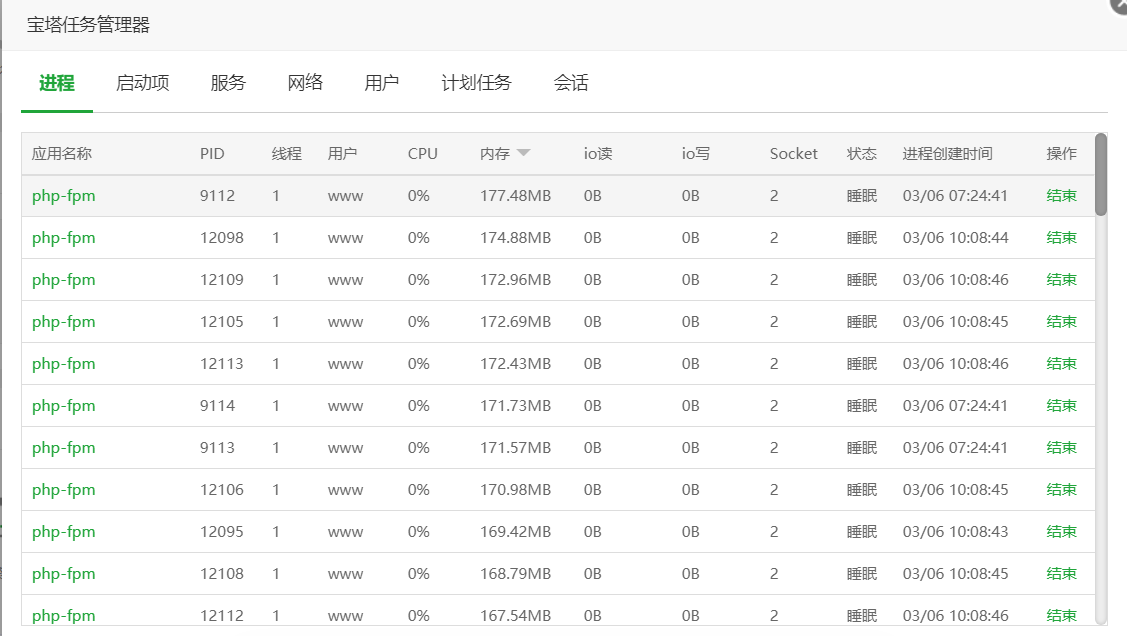
Task: Switch to the 启动项 tab
Action: point(143,83)
